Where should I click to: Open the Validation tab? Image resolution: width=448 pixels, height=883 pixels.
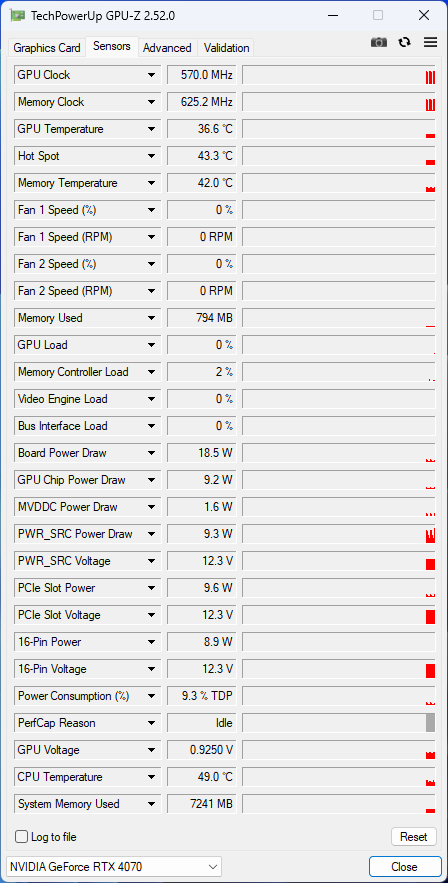(x=226, y=48)
